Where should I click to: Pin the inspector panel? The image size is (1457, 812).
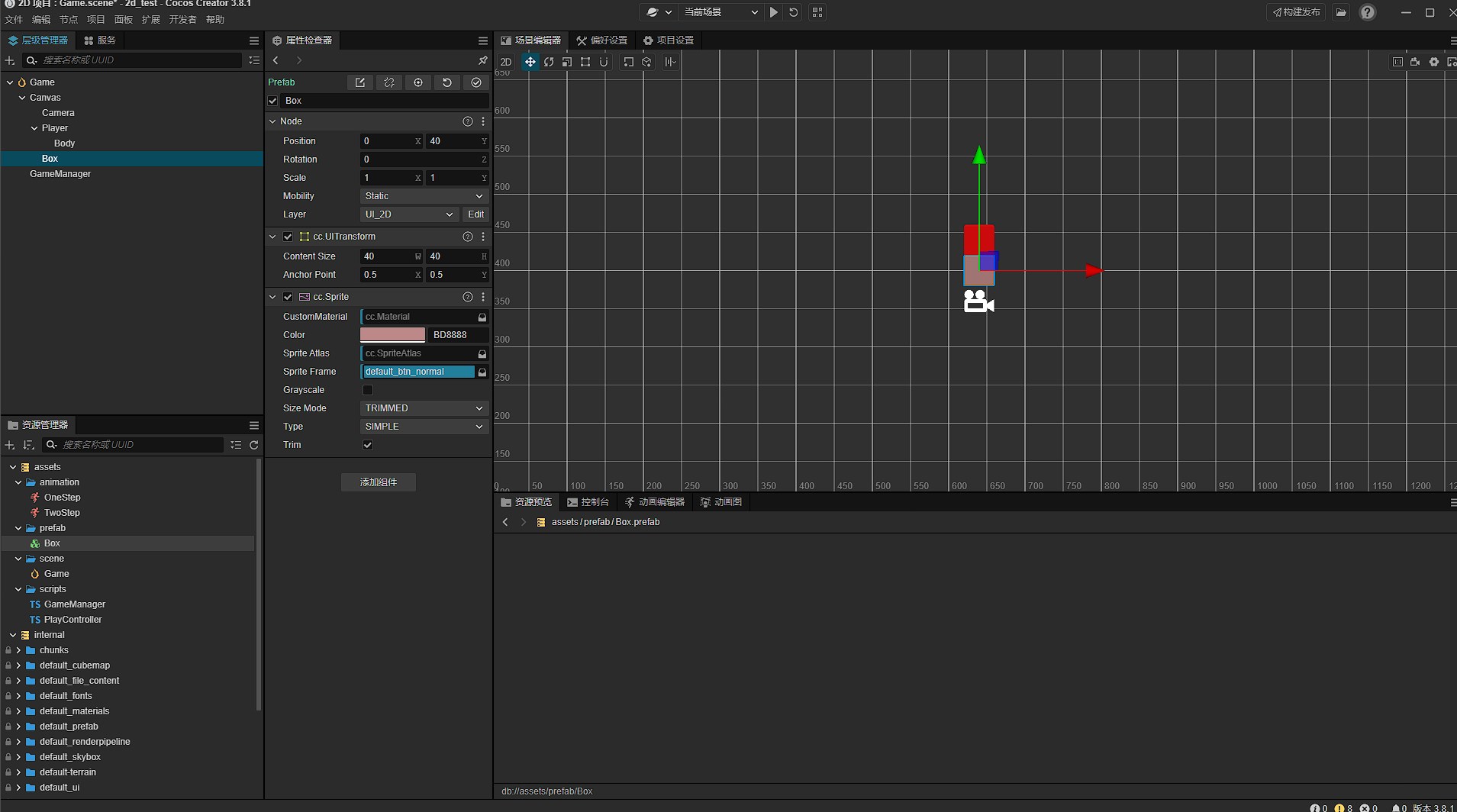pos(482,60)
